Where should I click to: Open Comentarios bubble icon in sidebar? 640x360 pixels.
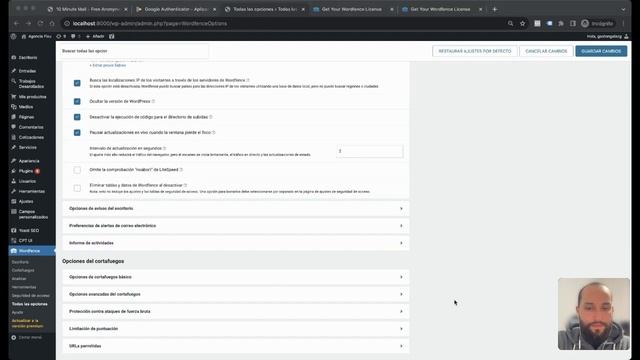click(13, 127)
